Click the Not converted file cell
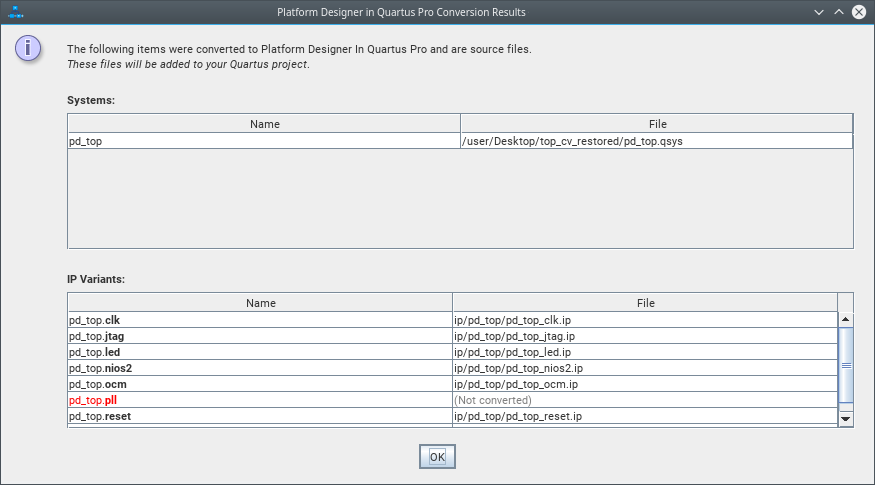 645,400
